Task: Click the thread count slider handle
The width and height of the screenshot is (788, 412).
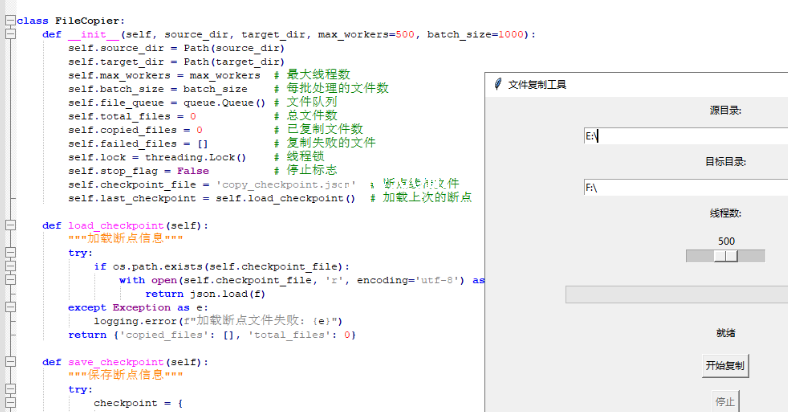Action: click(726, 256)
